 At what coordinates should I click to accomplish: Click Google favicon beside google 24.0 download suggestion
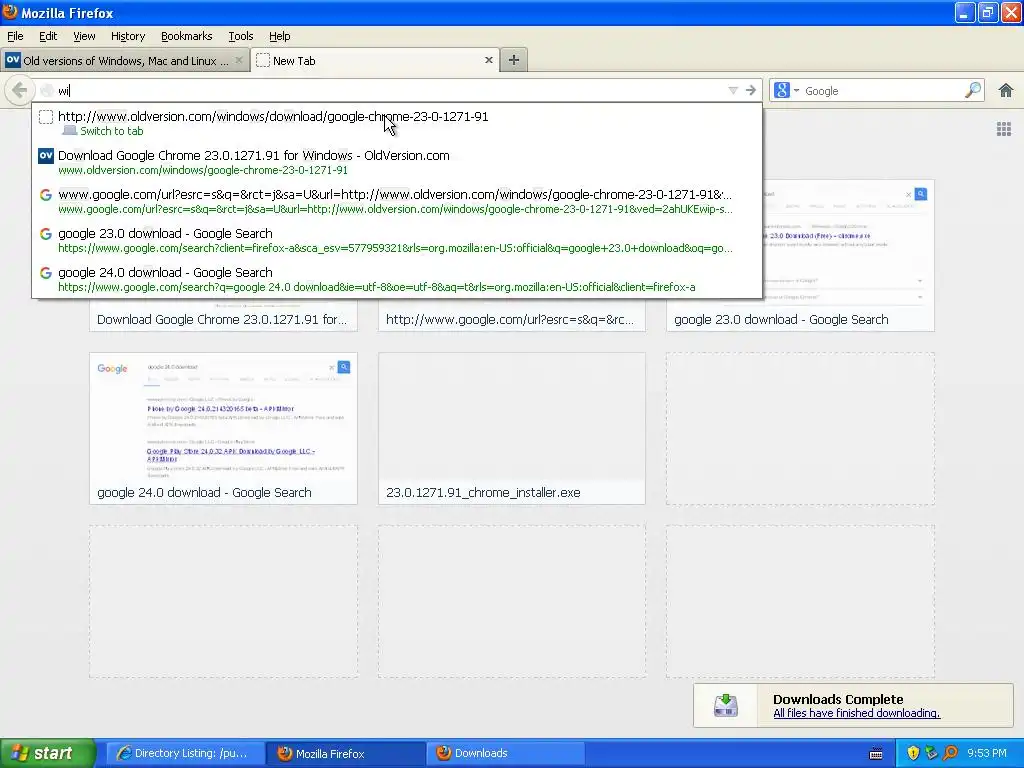[46, 273]
